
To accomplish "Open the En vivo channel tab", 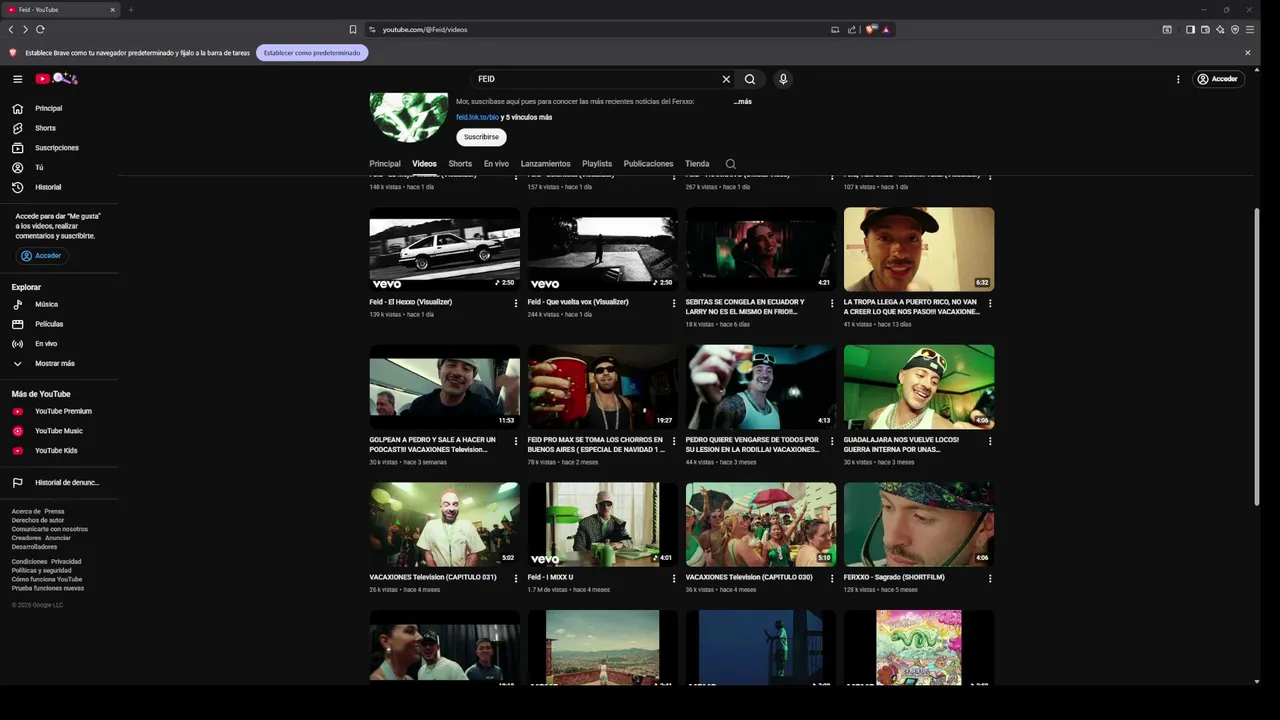I will (x=496, y=164).
